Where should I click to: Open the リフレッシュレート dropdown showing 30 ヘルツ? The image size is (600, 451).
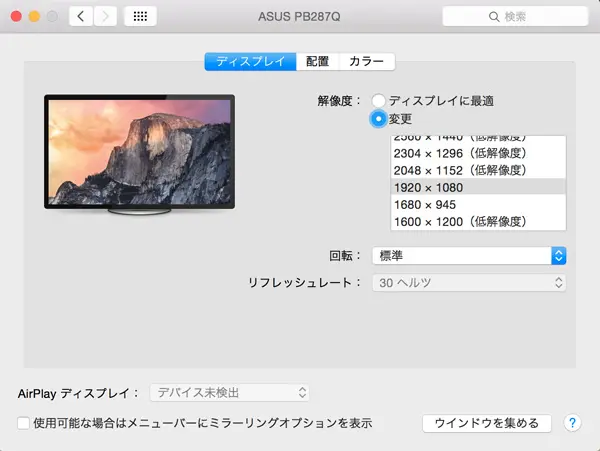point(469,283)
